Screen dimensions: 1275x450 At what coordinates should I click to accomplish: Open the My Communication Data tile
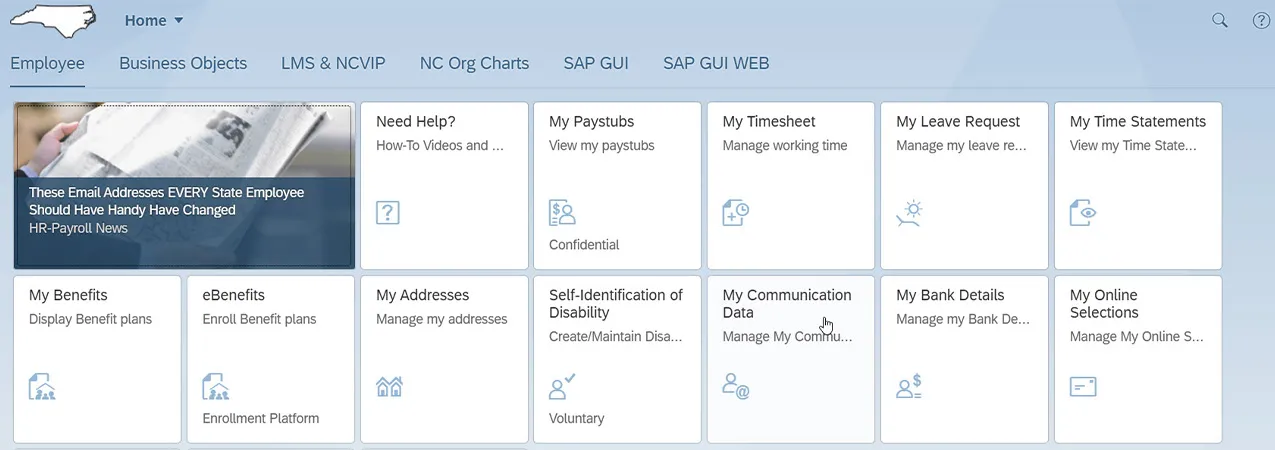[790, 358]
